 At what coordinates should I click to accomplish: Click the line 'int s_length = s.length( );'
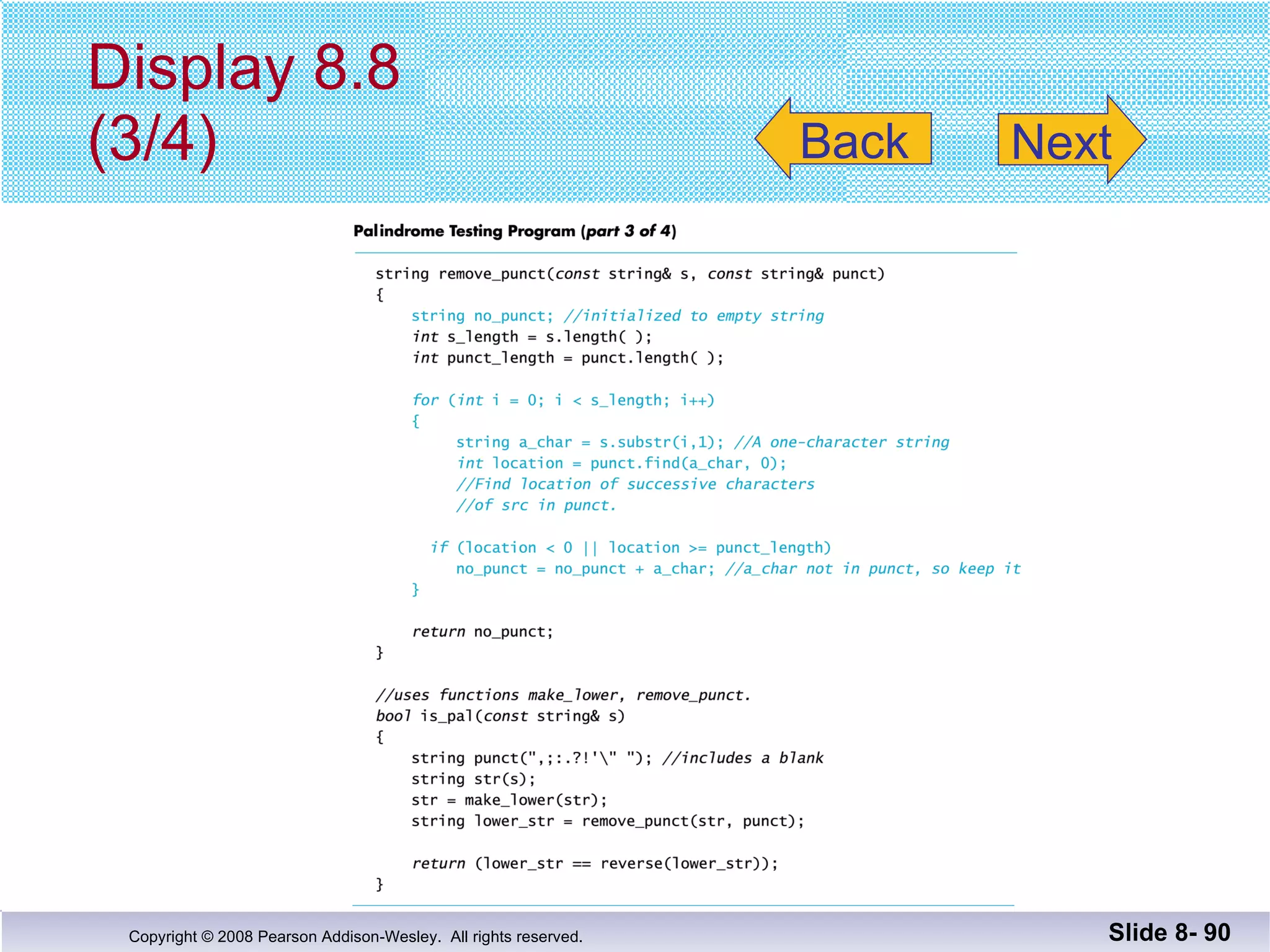[x=532, y=337]
